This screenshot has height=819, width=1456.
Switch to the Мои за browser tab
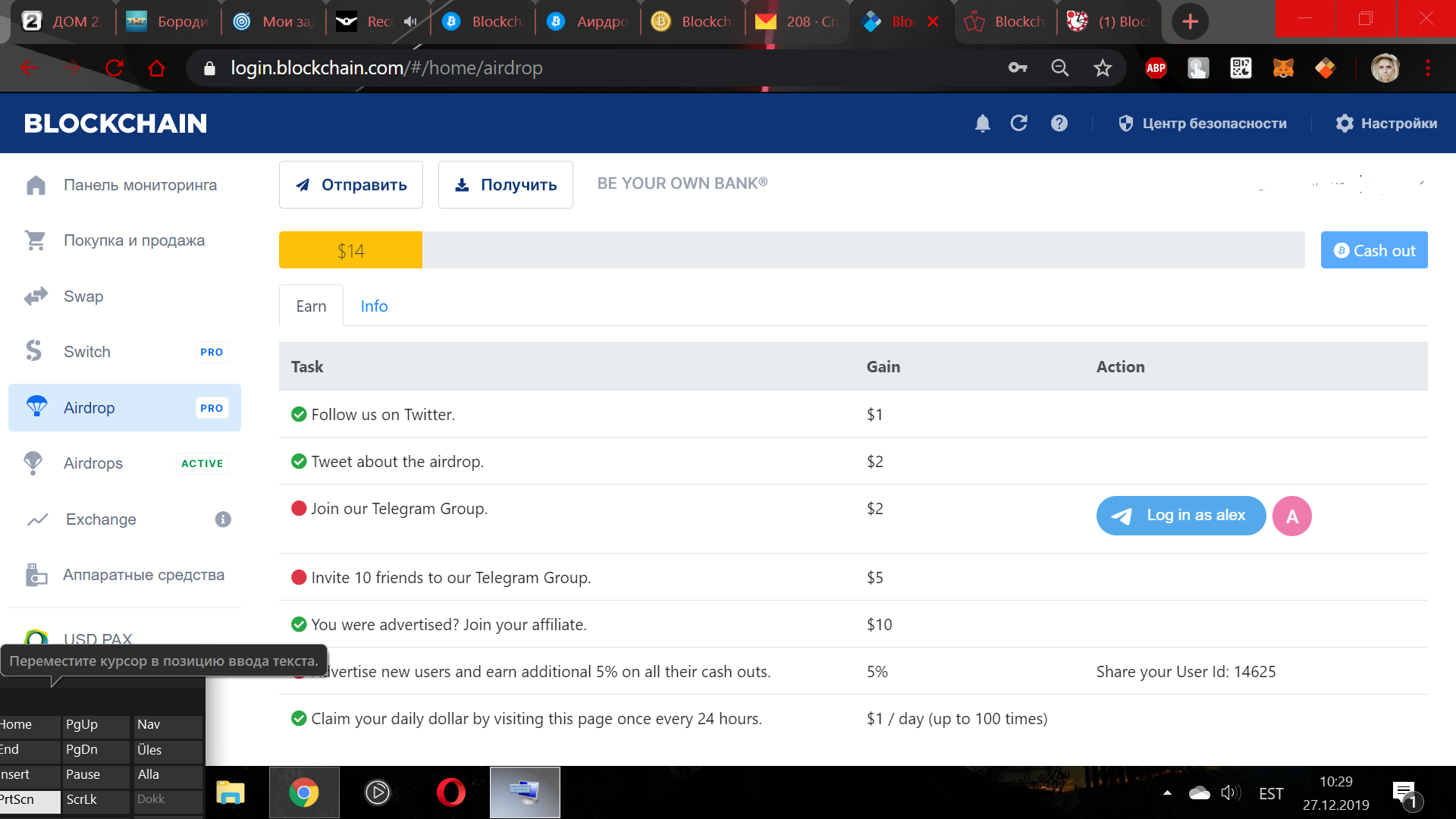273,21
